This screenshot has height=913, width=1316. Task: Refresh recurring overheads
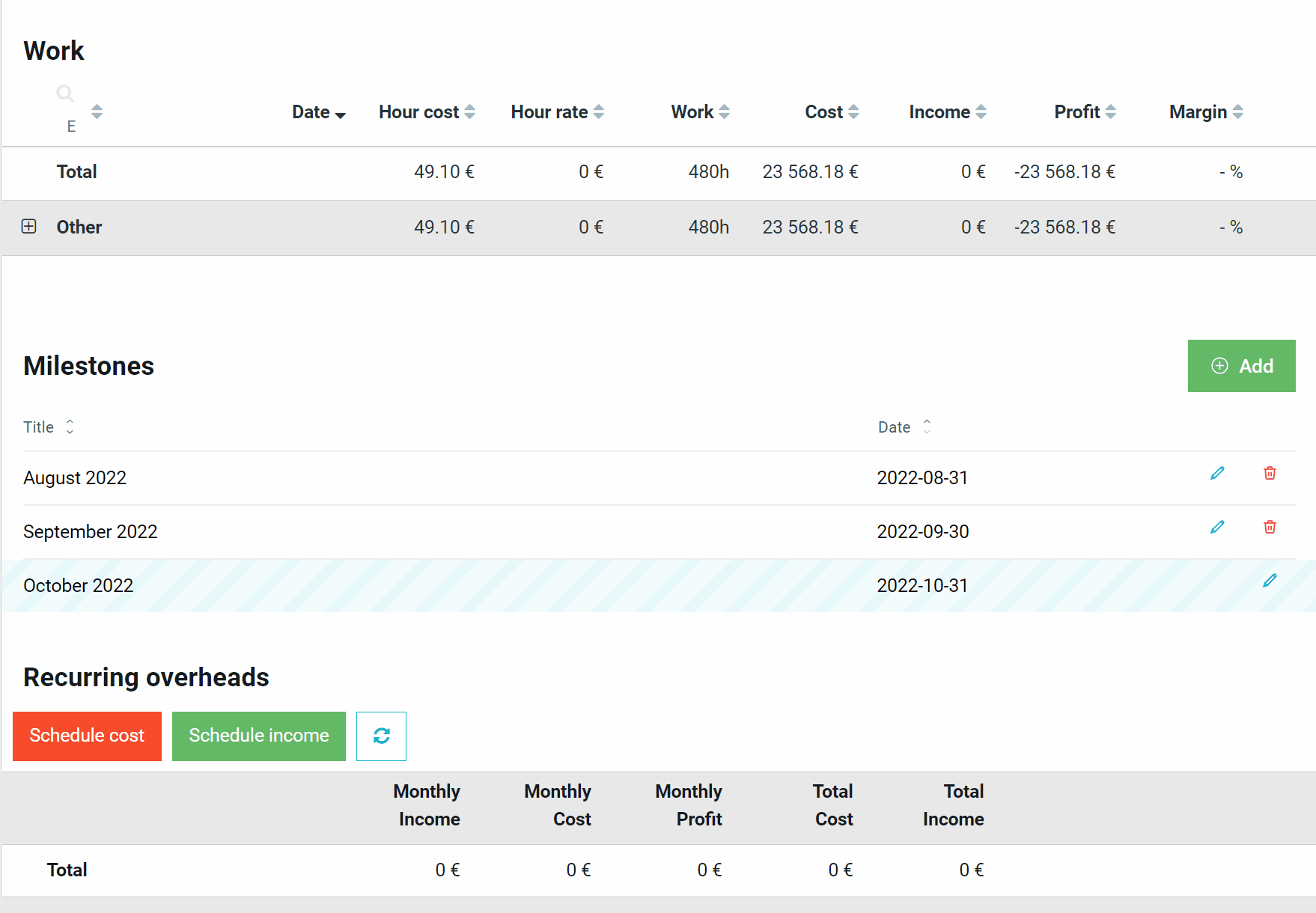pos(381,736)
